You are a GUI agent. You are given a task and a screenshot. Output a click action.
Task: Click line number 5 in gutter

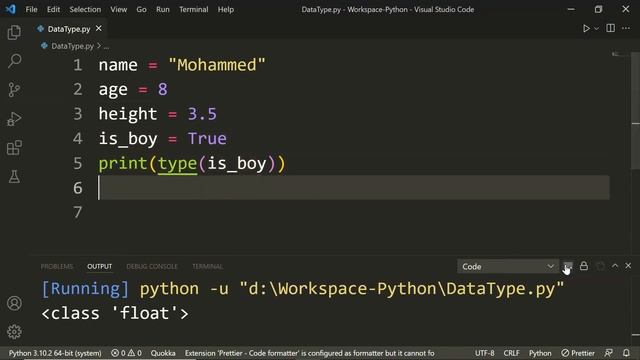click(x=78, y=164)
